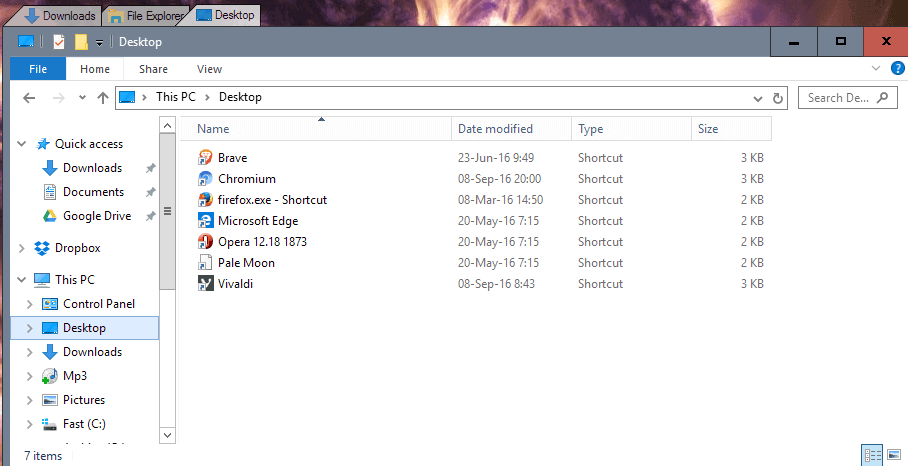The image size is (908, 466).
Task: Click the Google Drive icon in sidebar
Action: click(50, 216)
